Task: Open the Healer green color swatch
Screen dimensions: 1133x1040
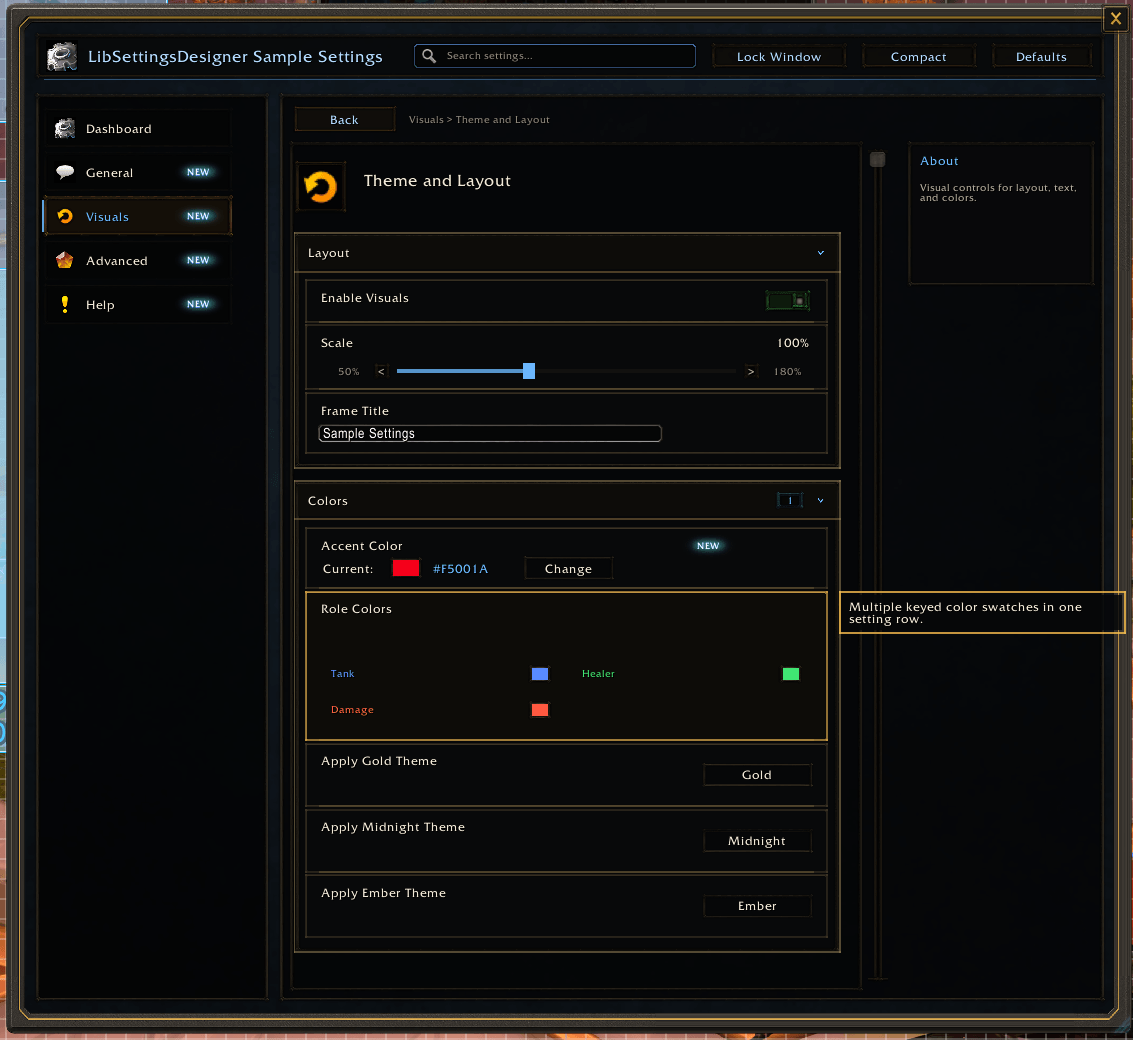Action: [x=791, y=674]
